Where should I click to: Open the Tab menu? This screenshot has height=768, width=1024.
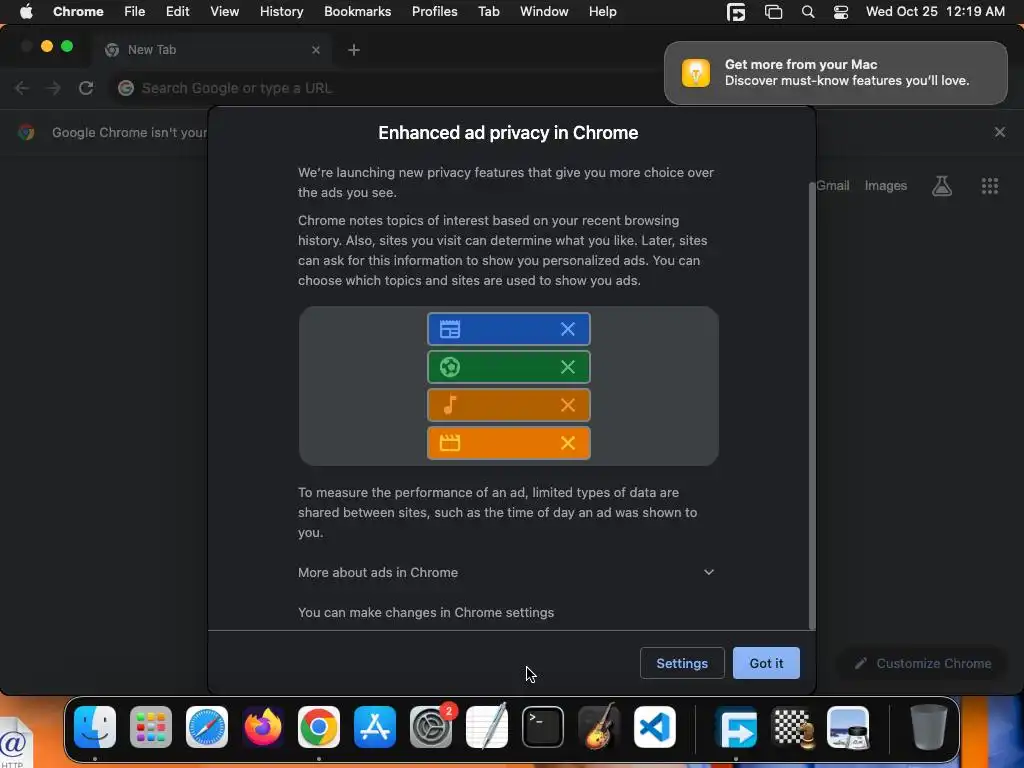[488, 12]
